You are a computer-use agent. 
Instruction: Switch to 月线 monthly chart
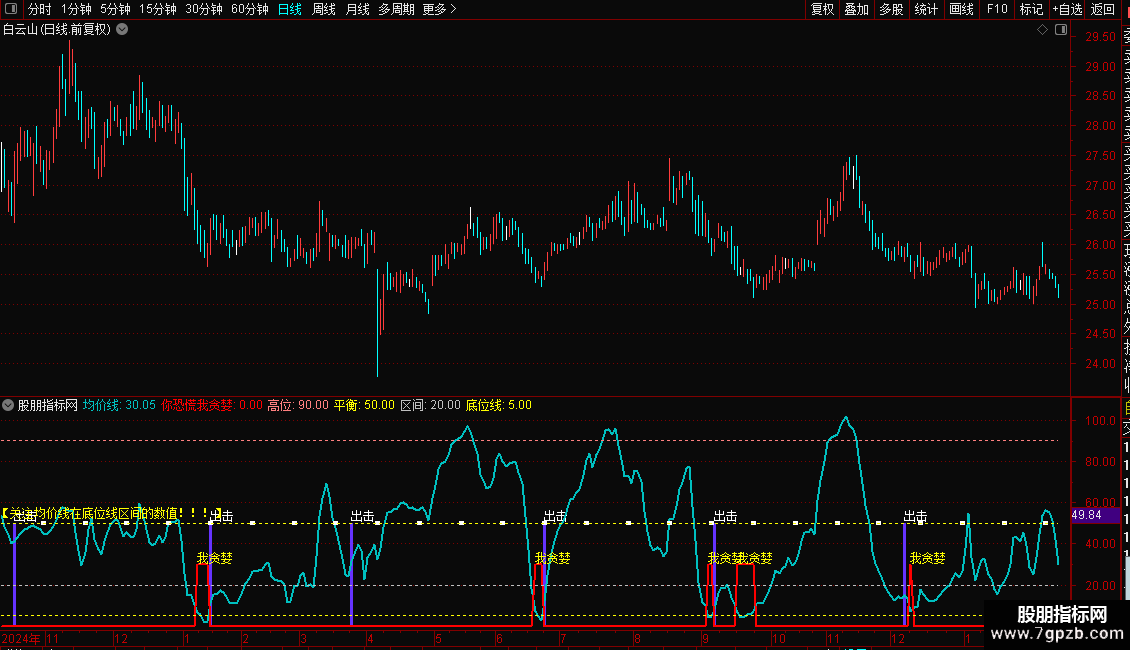(357, 9)
